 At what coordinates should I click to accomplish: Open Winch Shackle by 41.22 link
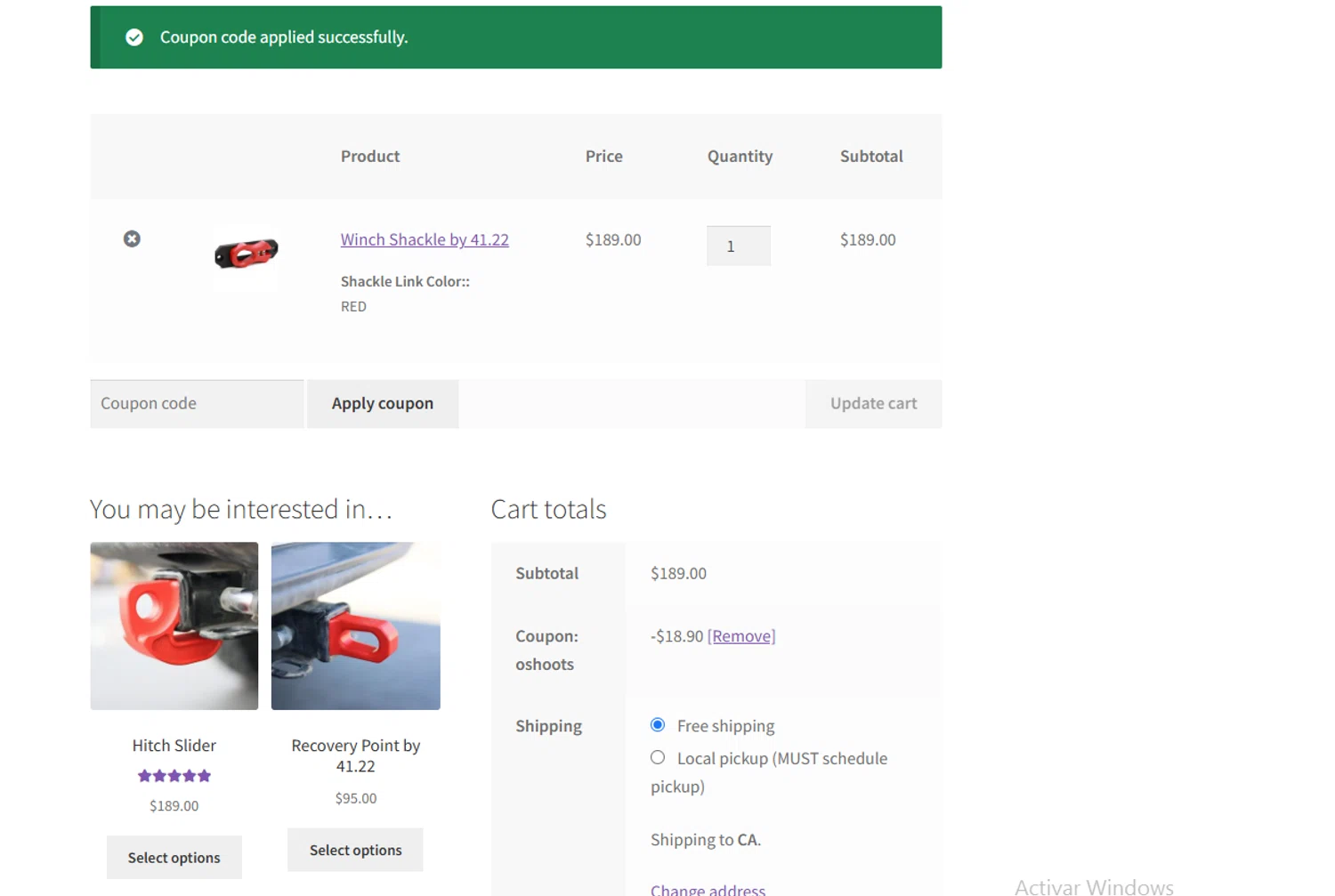(425, 239)
